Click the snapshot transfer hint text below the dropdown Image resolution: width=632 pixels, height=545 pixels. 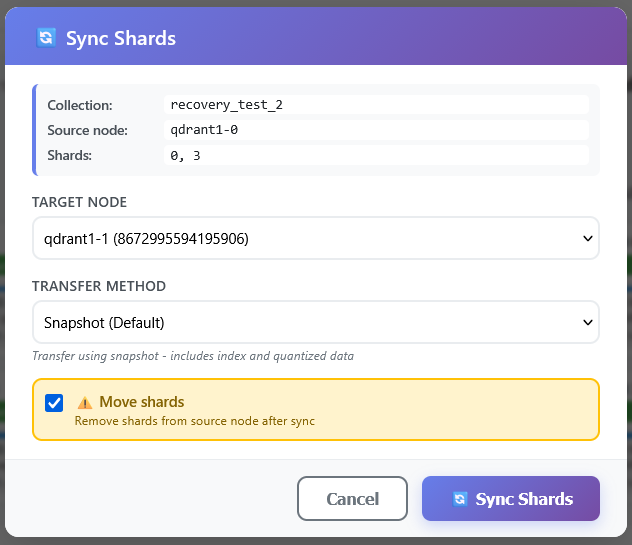[x=193, y=356]
